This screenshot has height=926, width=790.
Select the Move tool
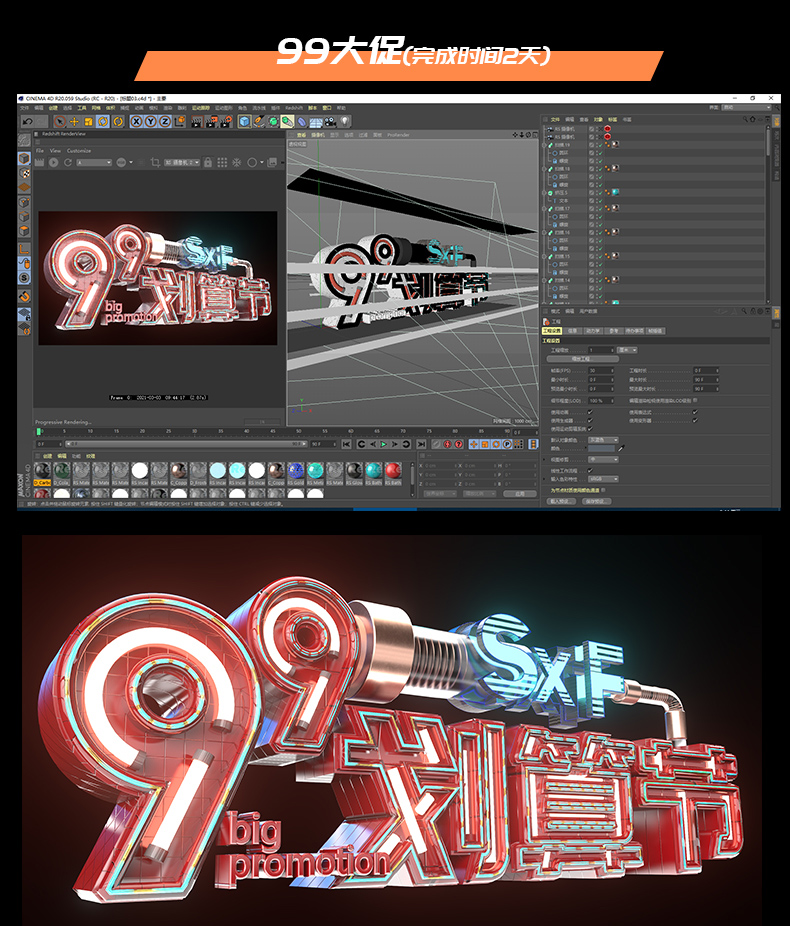[x=74, y=122]
